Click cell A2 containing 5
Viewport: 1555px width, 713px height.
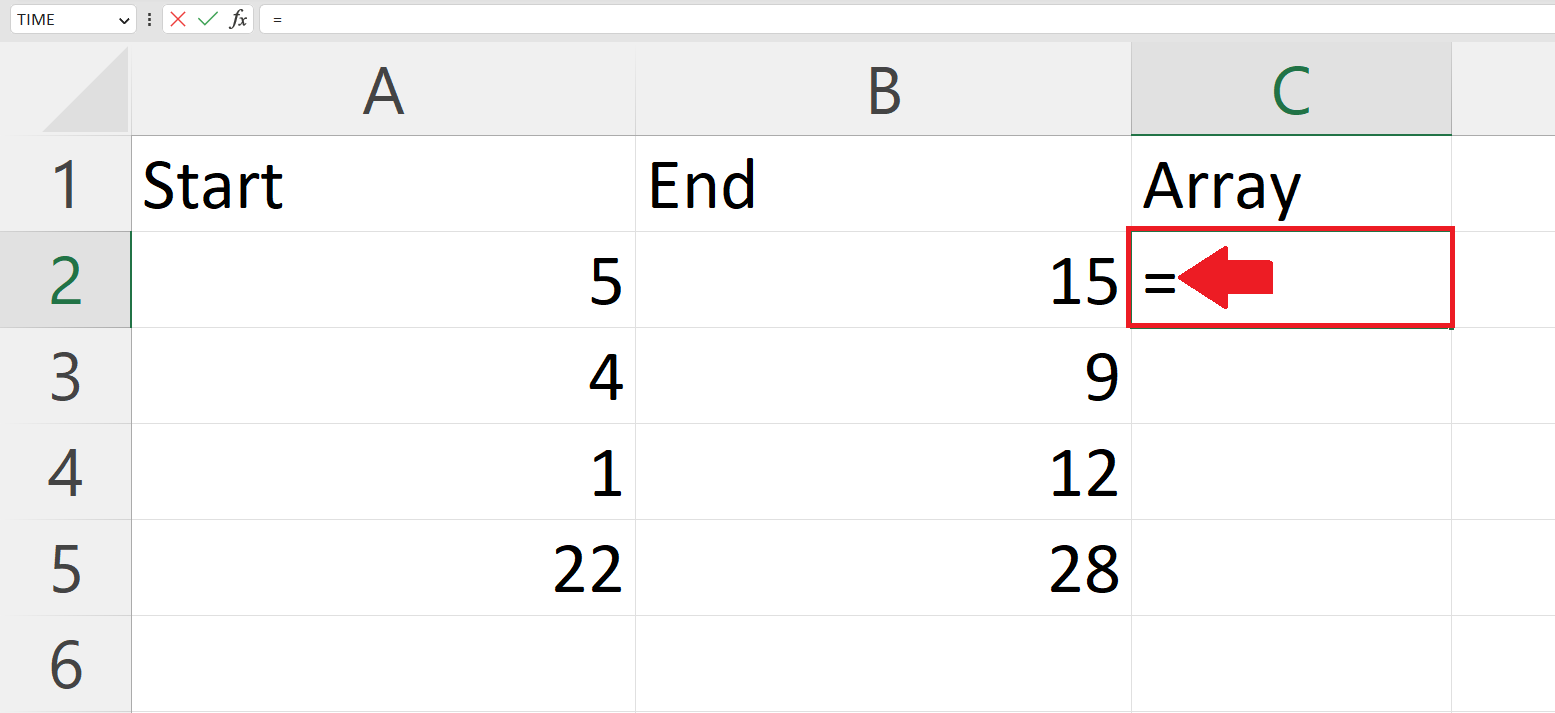(x=383, y=280)
